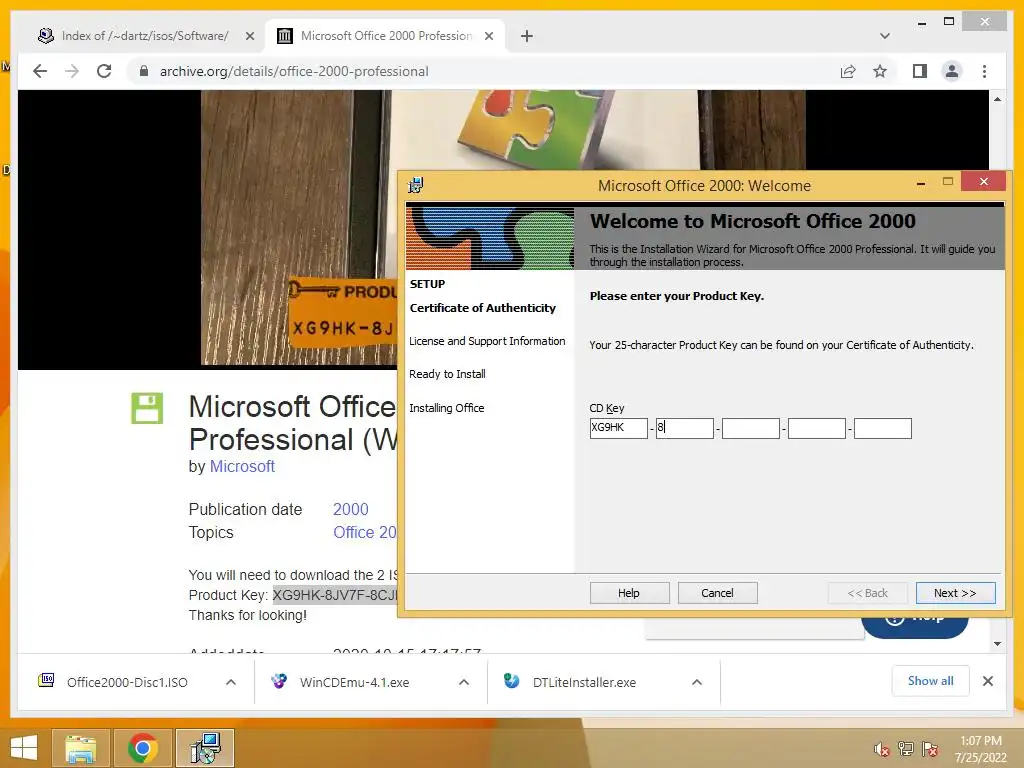Image resolution: width=1024 pixels, height=768 pixels.
Task: Click Microsoft author link
Action: coord(242,466)
